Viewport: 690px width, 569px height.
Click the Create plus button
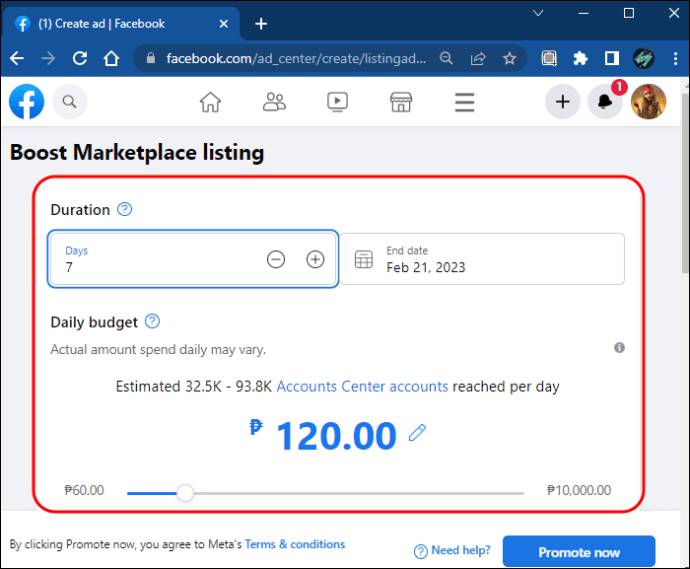click(562, 102)
